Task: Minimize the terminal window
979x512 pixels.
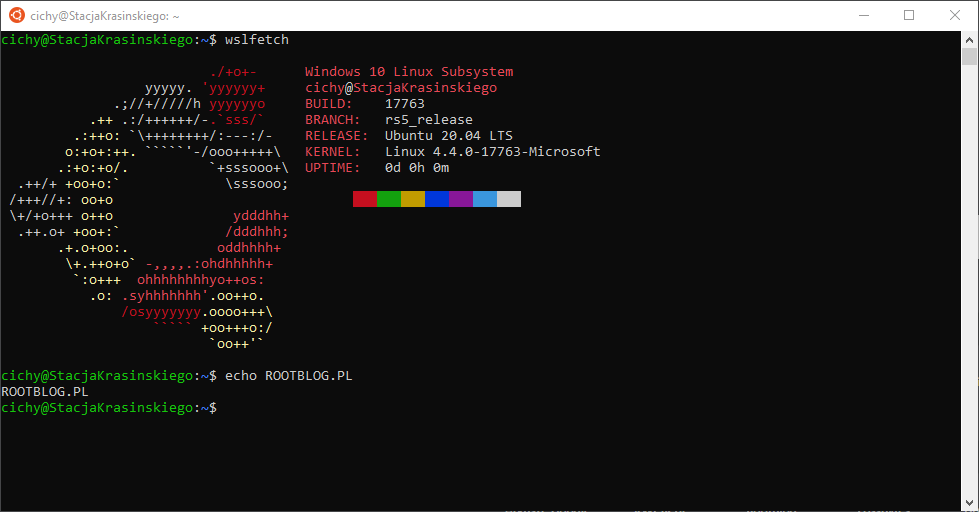Action: point(864,16)
